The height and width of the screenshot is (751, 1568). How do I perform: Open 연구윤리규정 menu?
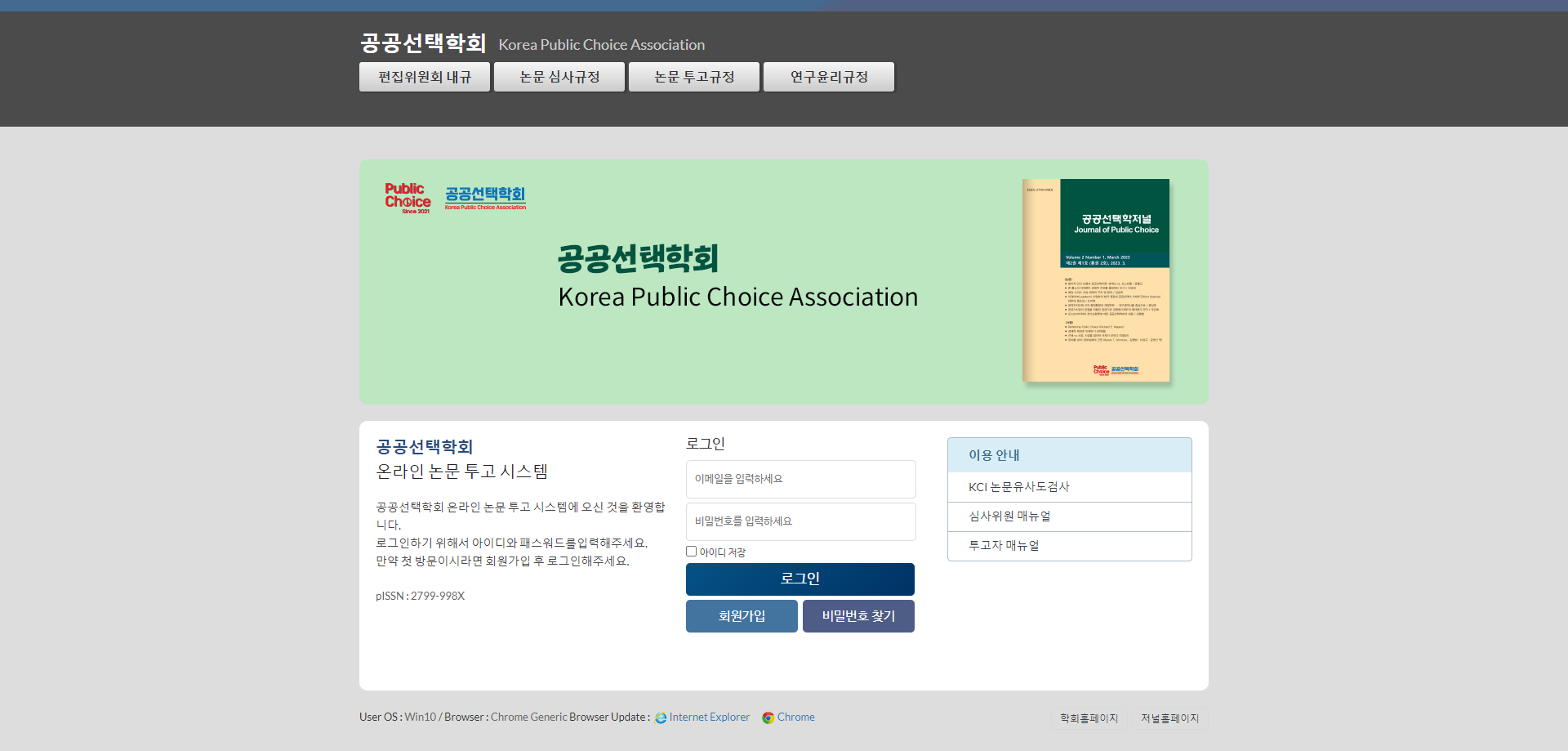pyautogui.click(x=829, y=77)
